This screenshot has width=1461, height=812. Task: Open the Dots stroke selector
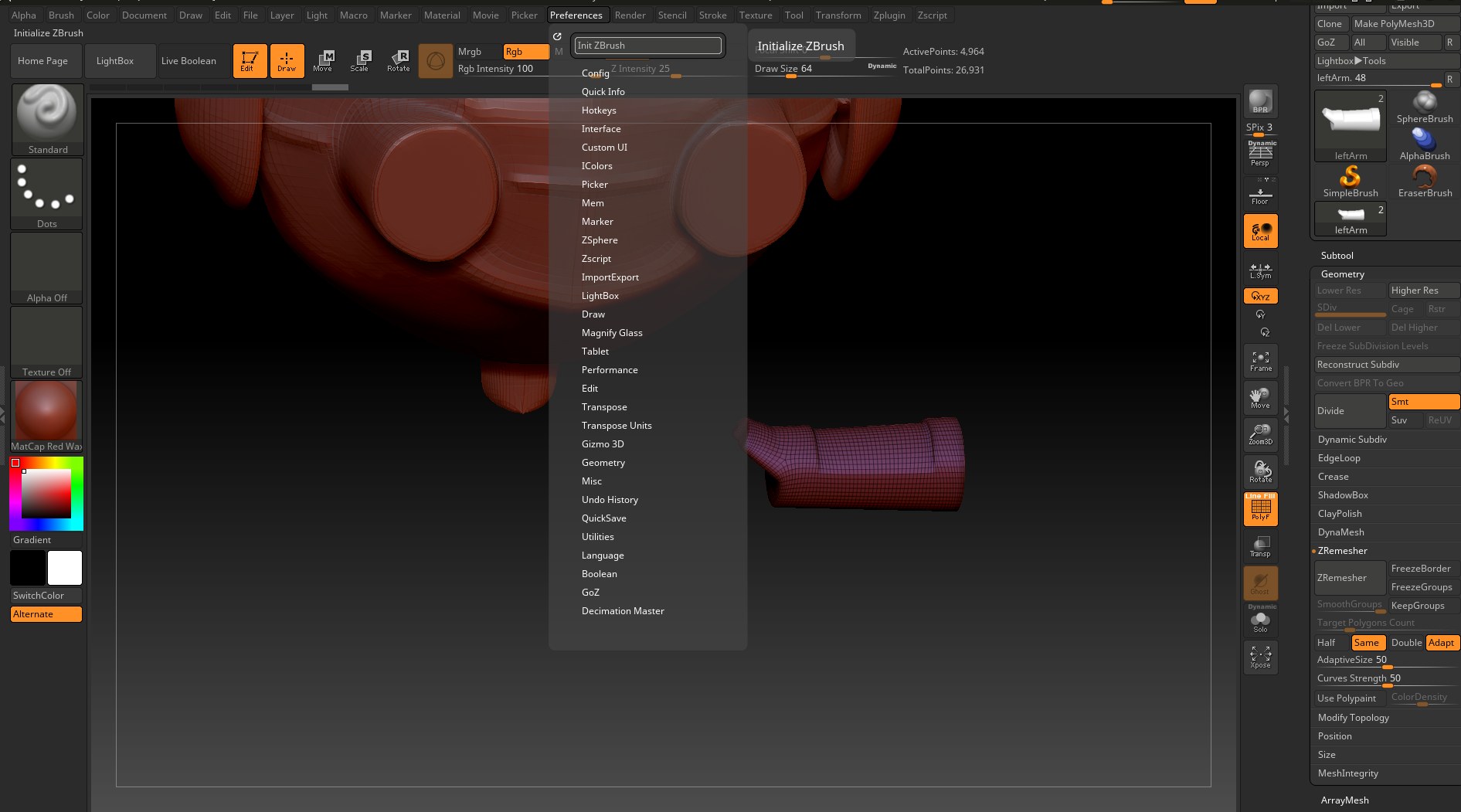pos(47,193)
